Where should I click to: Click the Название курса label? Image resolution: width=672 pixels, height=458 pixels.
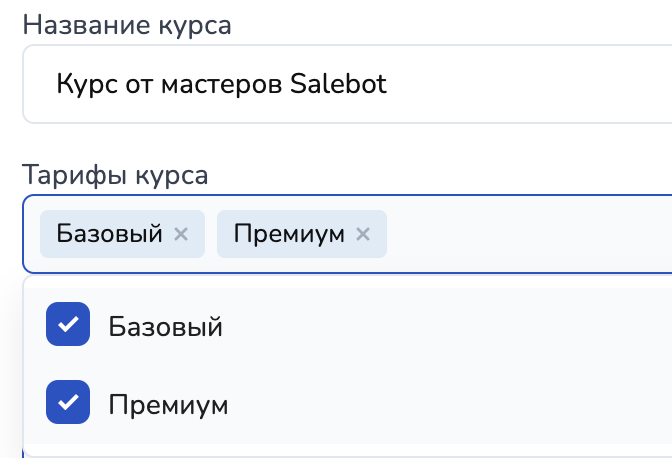[x=126, y=25]
